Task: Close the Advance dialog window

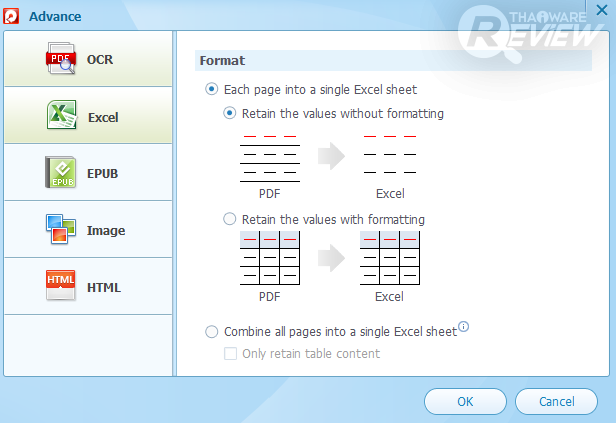Action: 601,10
